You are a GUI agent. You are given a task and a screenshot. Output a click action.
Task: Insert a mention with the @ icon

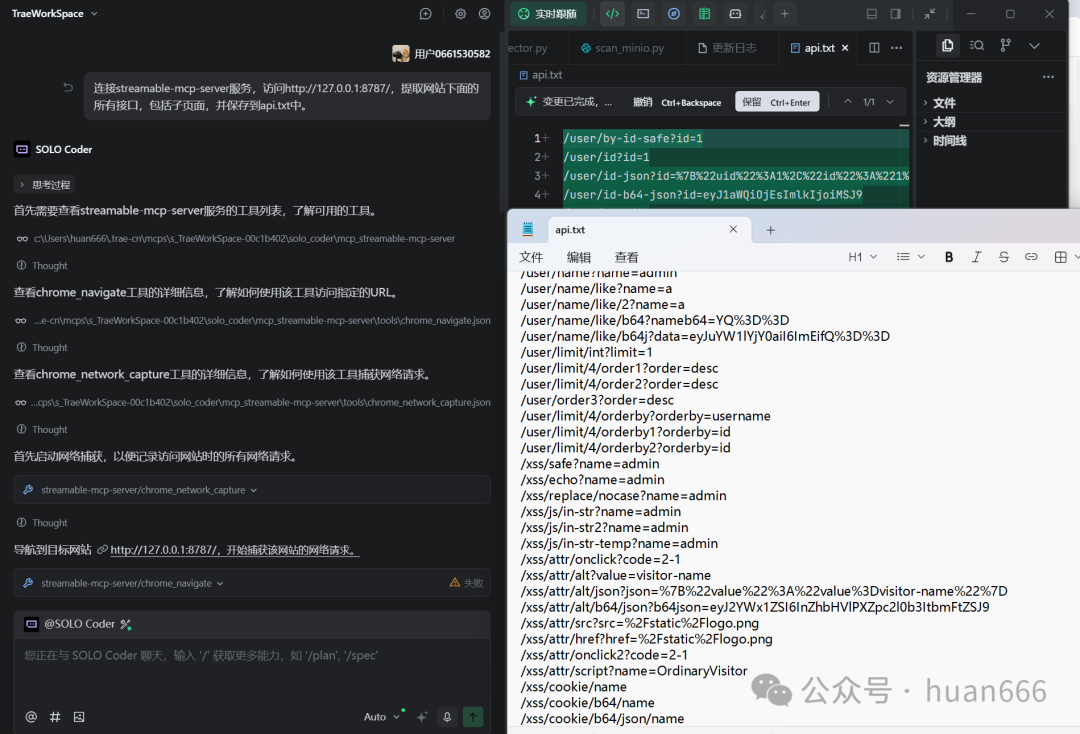[31, 717]
